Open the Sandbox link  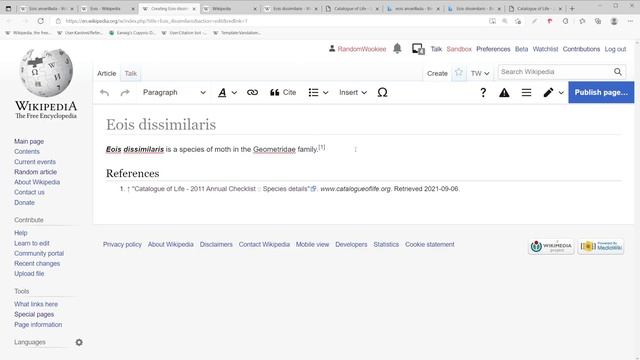point(459,49)
